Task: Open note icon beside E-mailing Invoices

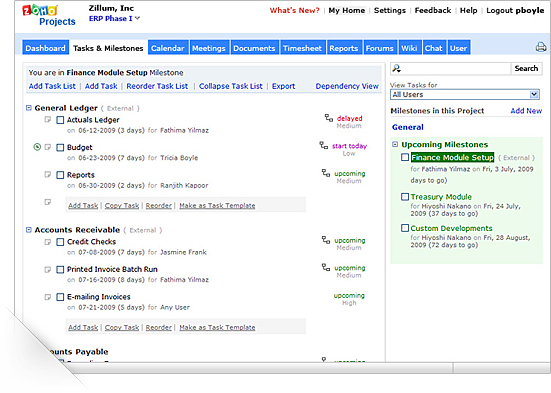Action: tap(48, 297)
